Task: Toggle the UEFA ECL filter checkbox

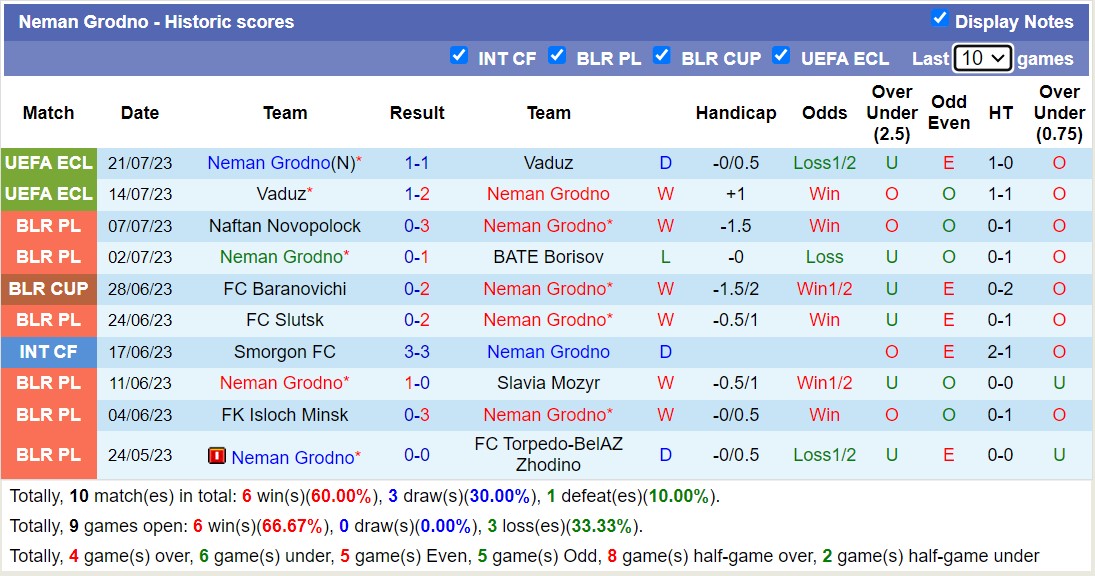Action: tap(781, 57)
